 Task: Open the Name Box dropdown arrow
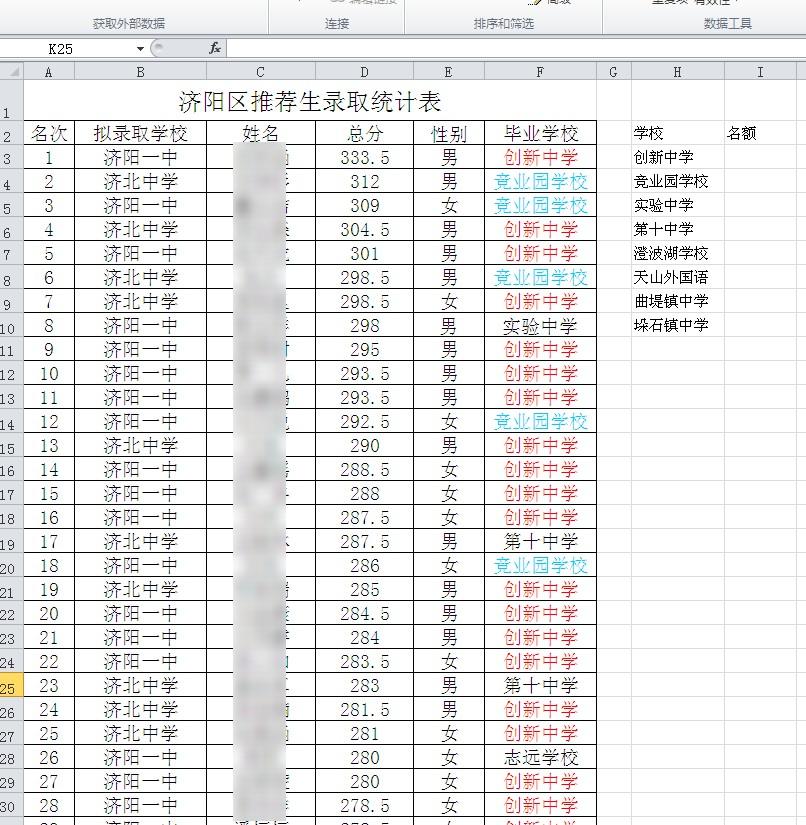[x=140, y=49]
